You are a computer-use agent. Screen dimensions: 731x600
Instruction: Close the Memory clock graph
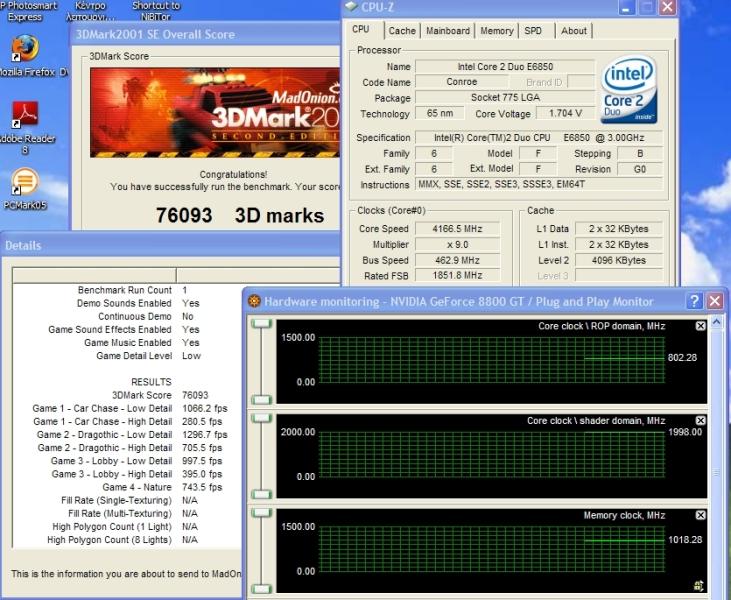(700, 515)
